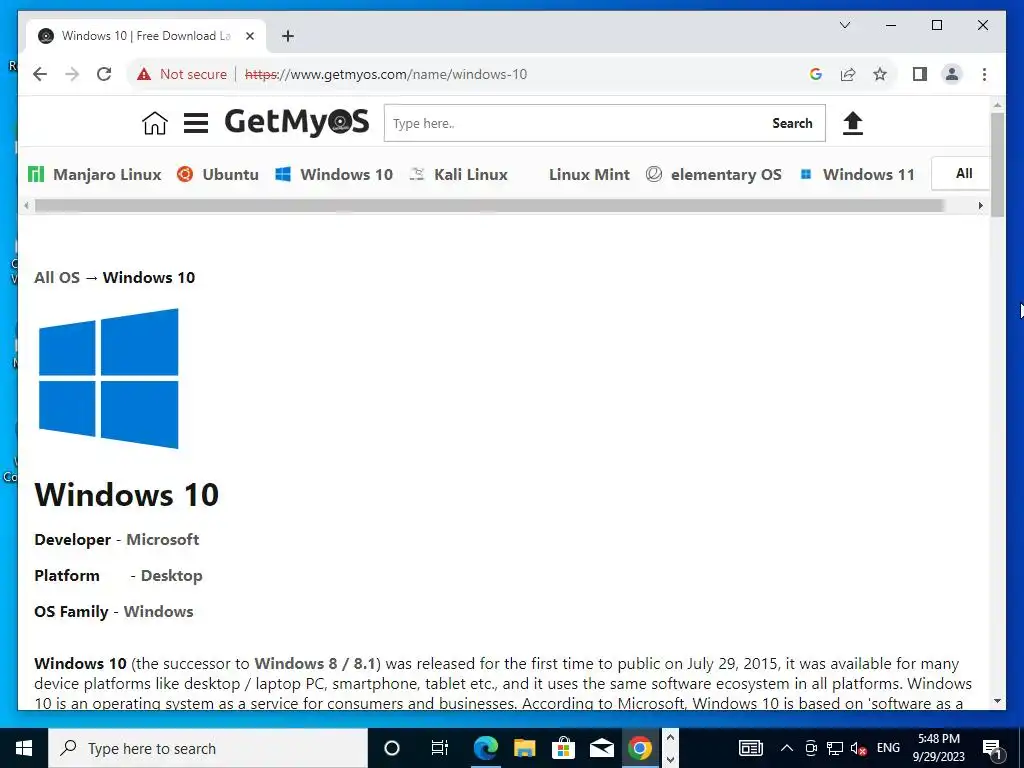The image size is (1024, 768).
Task: Open Google icon in address bar
Action: coord(816,74)
